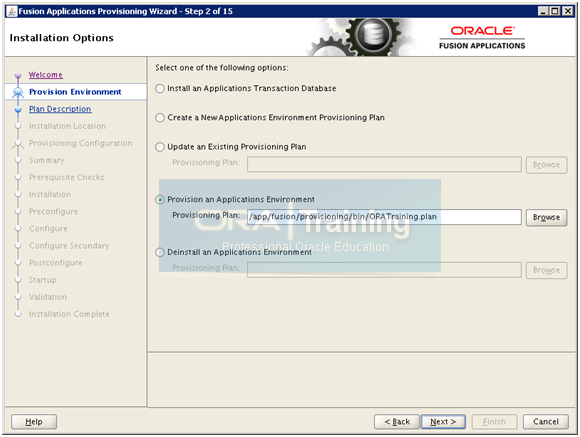Open the Welcome step link
Viewport: 580px width, 437px height.
[x=46, y=75]
